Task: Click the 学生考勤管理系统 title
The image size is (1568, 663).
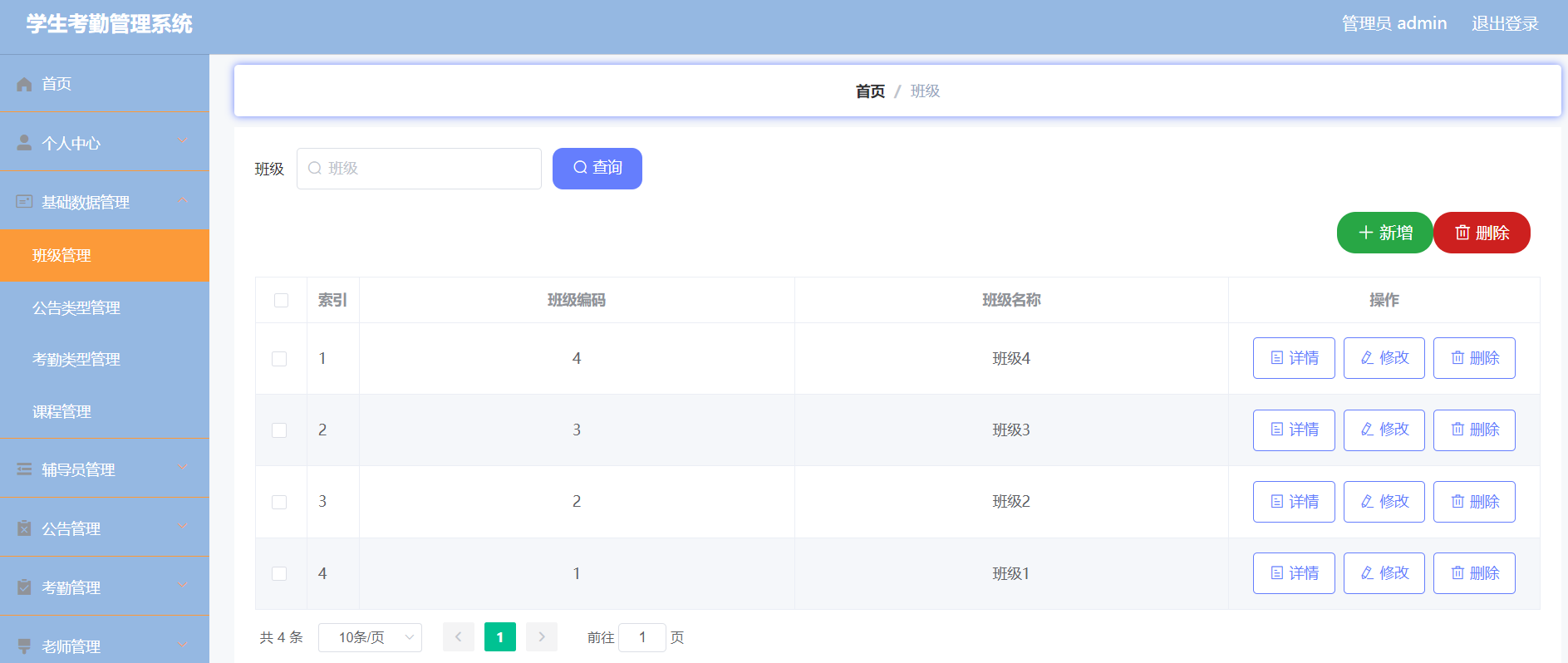Action: tap(109, 24)
